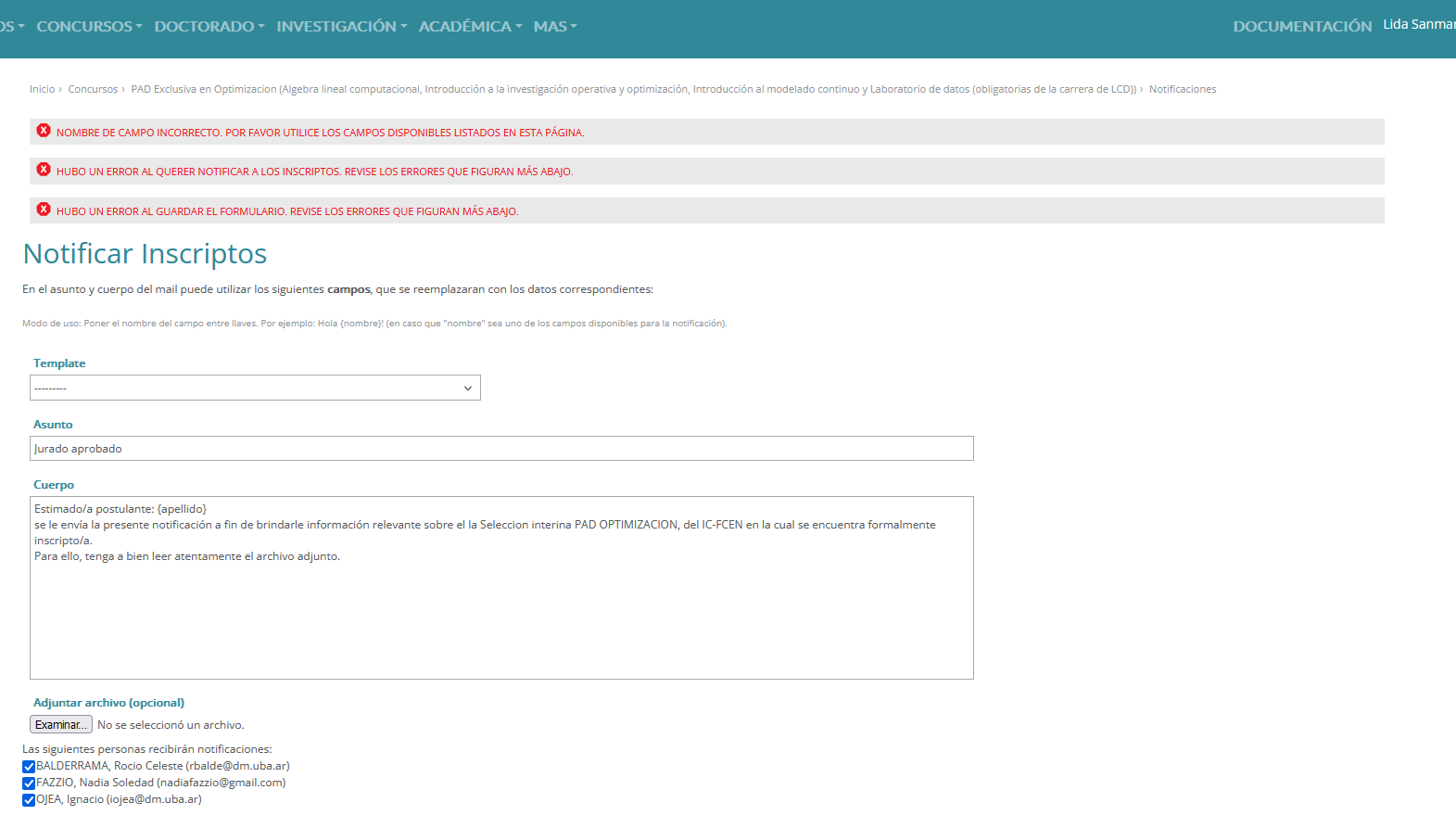Click "HUBO UN ERROR AL QUERER NOTIFICAR" message

tap(314, 172)
